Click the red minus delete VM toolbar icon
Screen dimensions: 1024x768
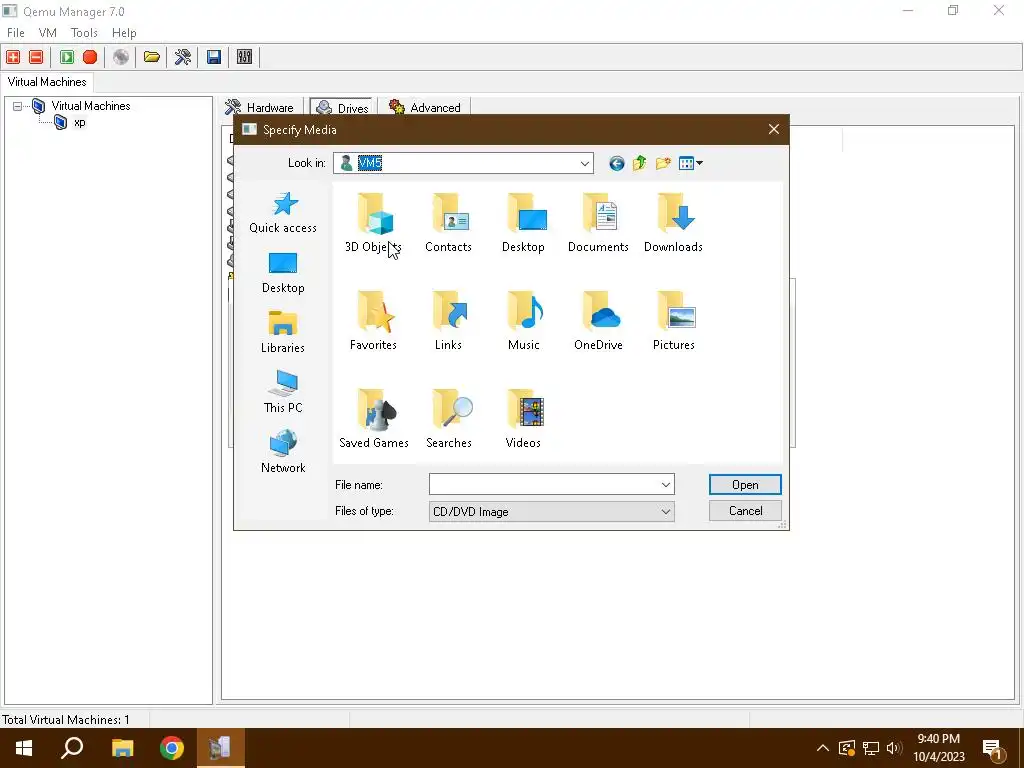tap(37, 57)
